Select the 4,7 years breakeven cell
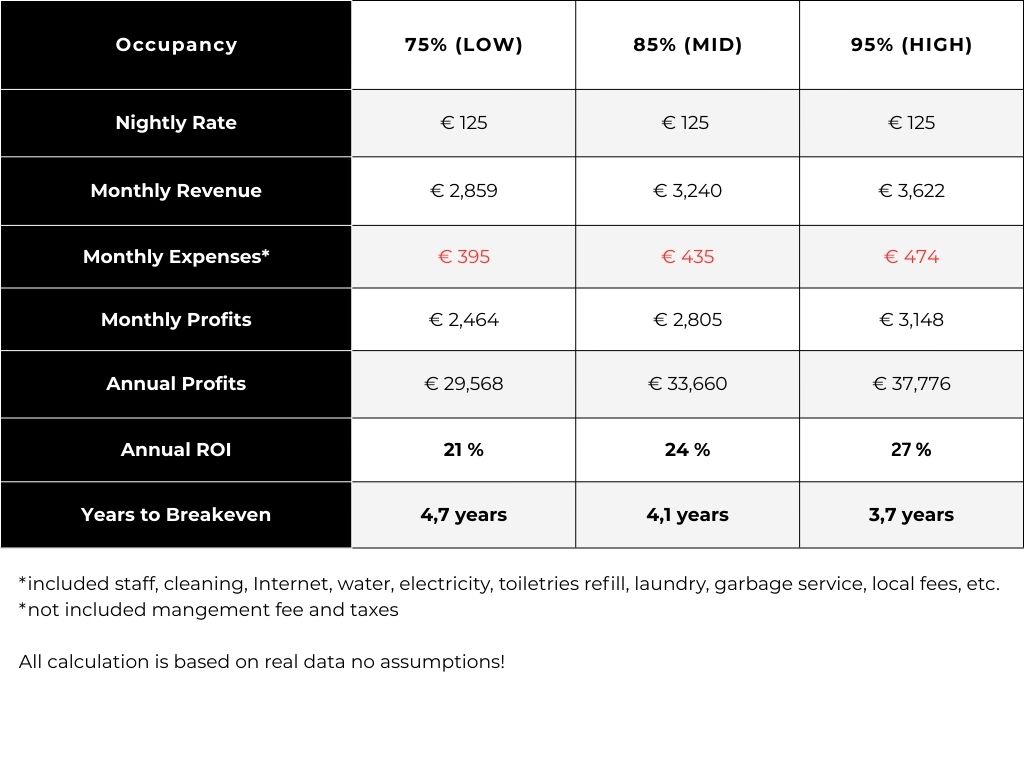The width and height of the screenshot is (1024, 768). pos(463,515)
